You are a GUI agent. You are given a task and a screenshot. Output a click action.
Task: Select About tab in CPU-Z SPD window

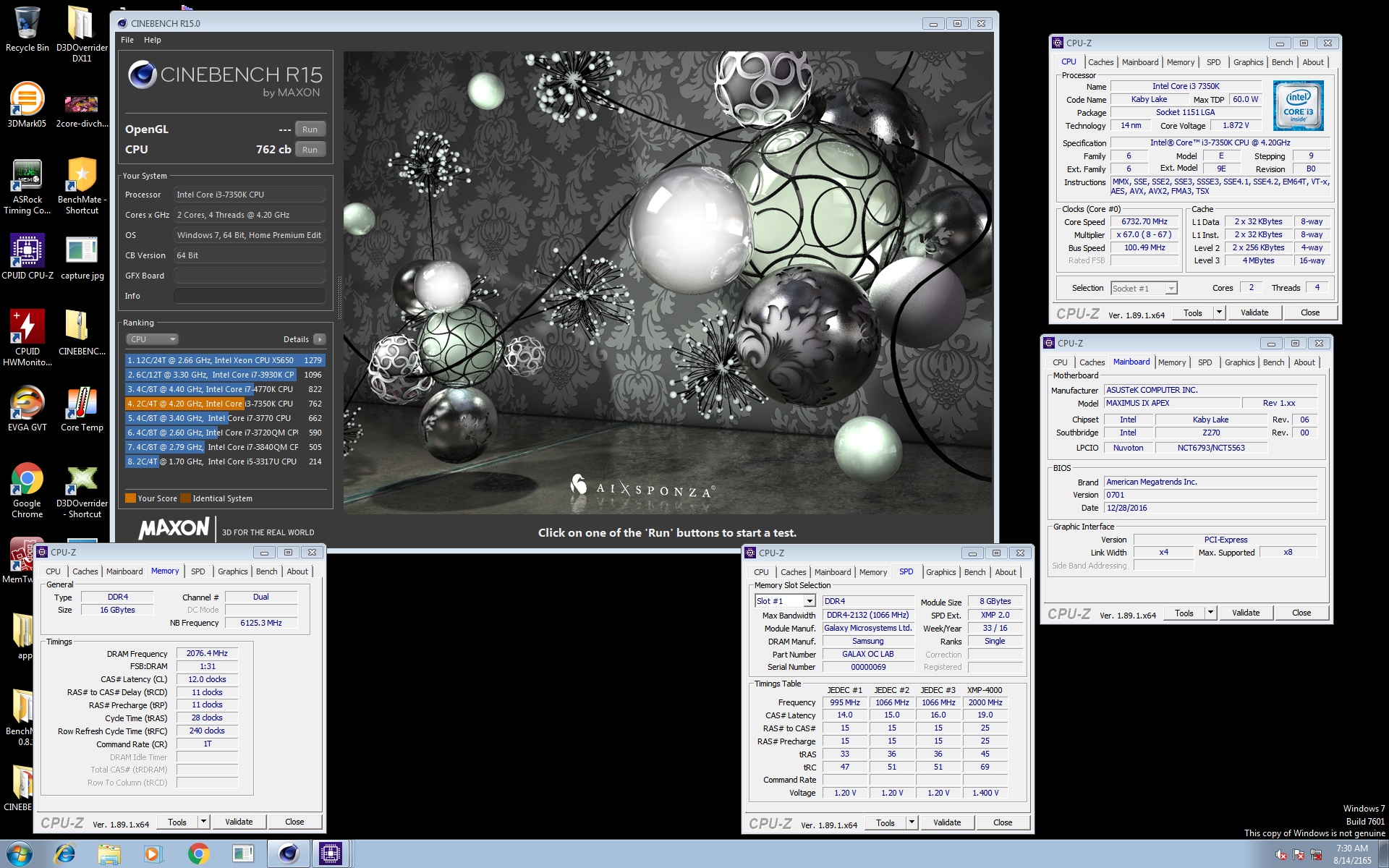[x=1005, y=572]
